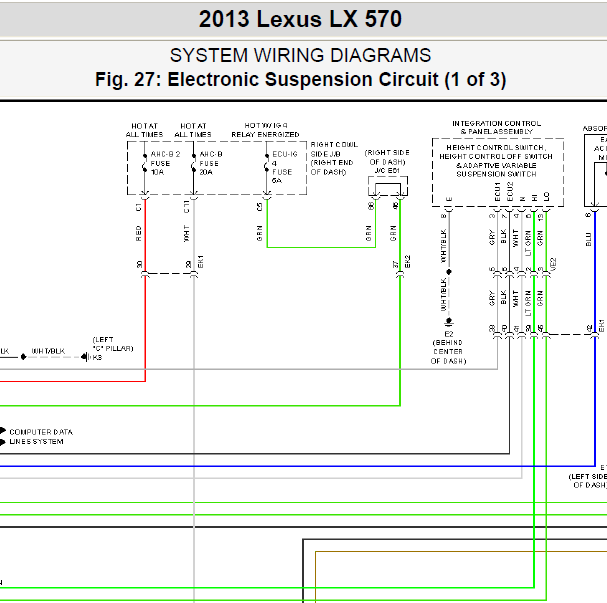Click the "AHC-B FUSE 20A" label
The width and height of the screenshot is (607, 603).
(x=211, y=163)
